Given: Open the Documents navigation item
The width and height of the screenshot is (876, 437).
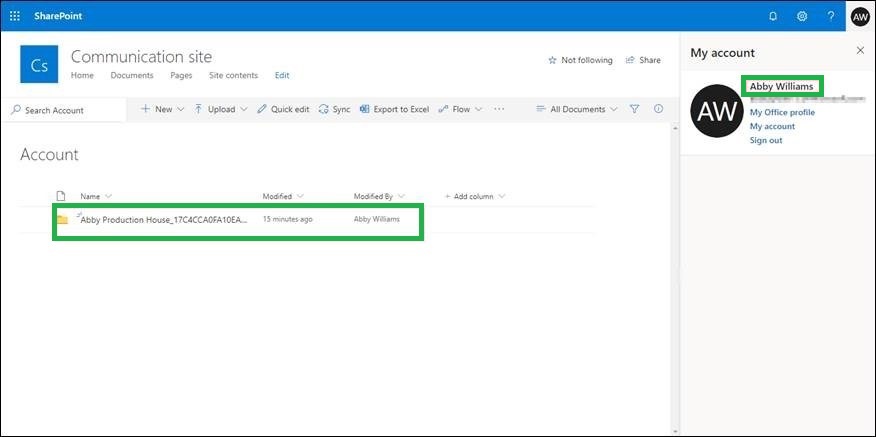Looking at the screenshot, I should (x=132, y=75).
